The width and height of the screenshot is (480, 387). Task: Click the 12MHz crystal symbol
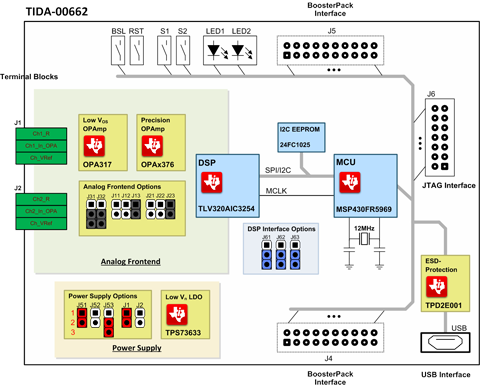click(x=364, y=239)
